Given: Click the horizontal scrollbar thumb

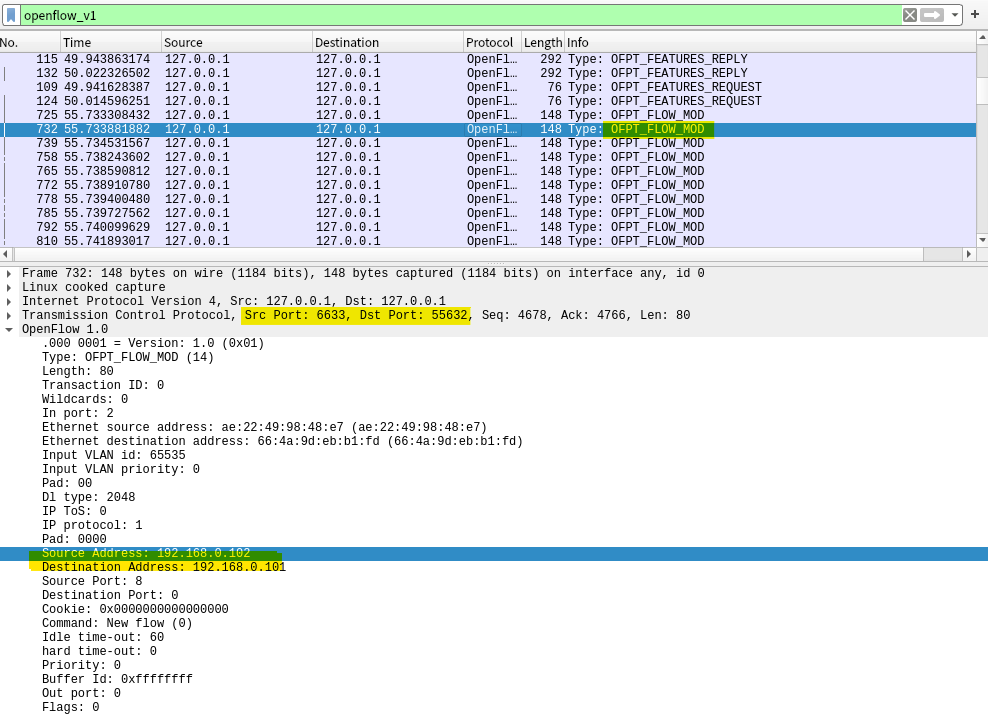Looking at the screenshot, I should (468, 254).
